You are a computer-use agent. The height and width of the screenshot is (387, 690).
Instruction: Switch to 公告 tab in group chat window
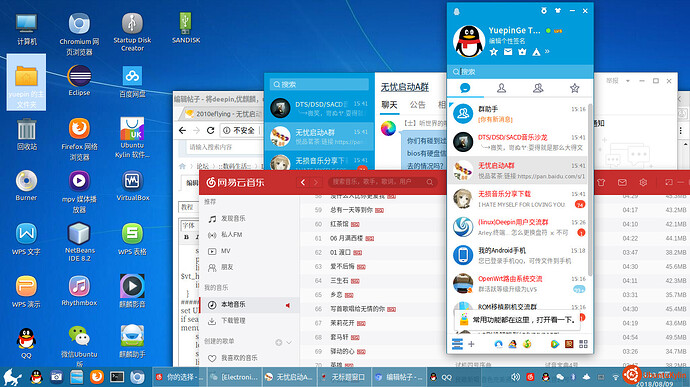pos(418,105)
